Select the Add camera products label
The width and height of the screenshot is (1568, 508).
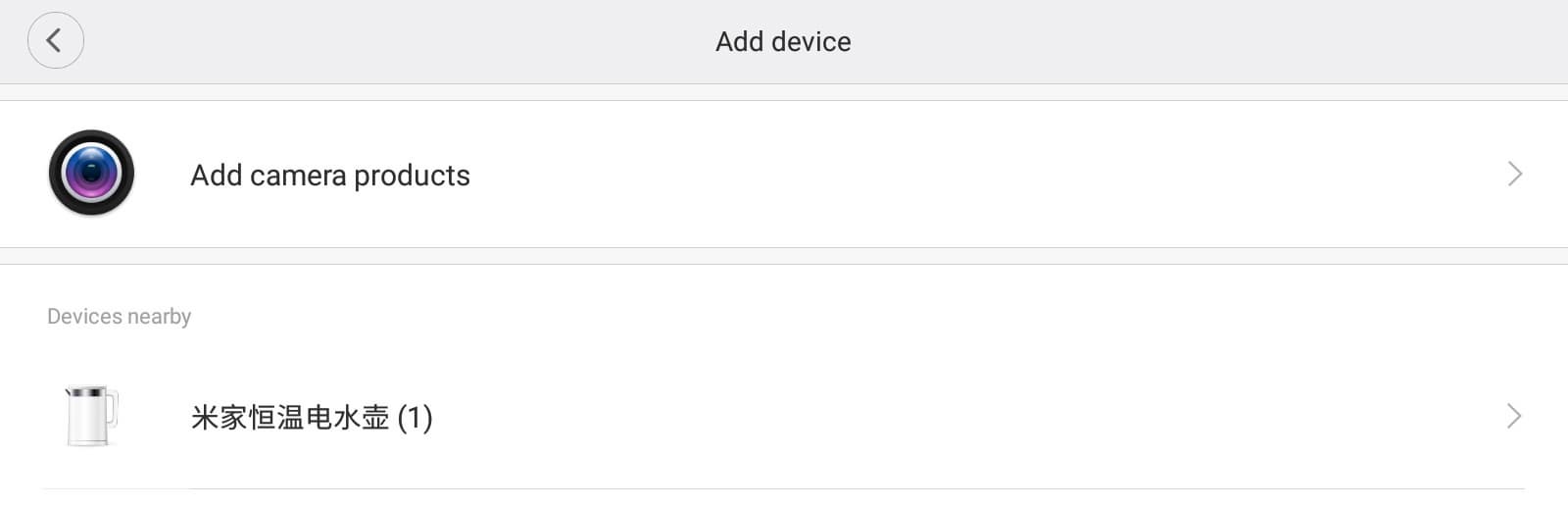[x=330, y=176]
